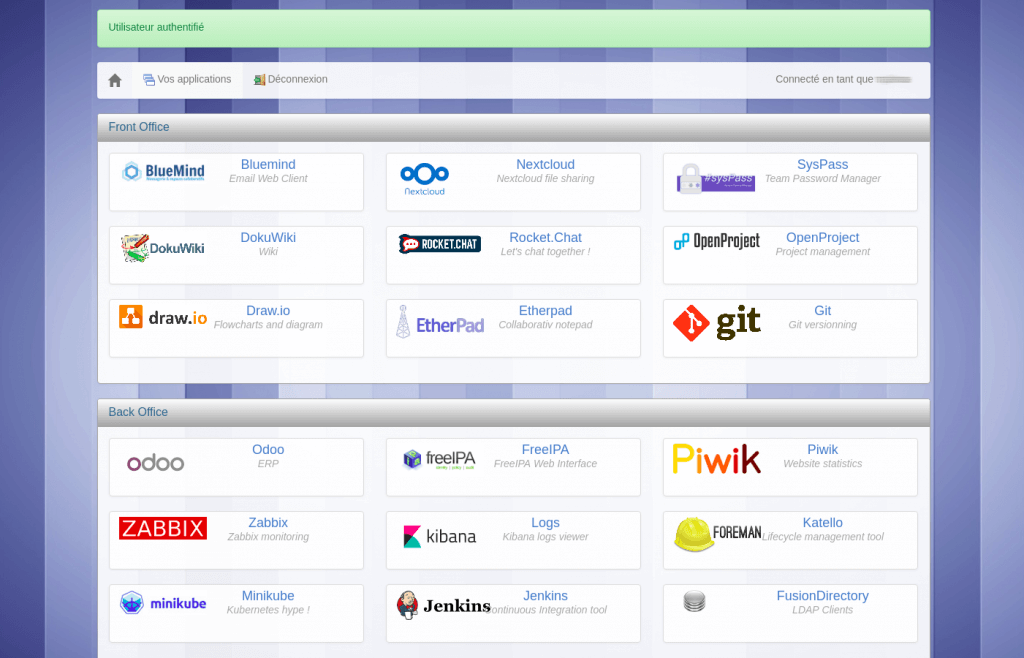The image size is (1024, 658).
Task: Click the red Zabbix logo
Action: click(x=163, y=528)
